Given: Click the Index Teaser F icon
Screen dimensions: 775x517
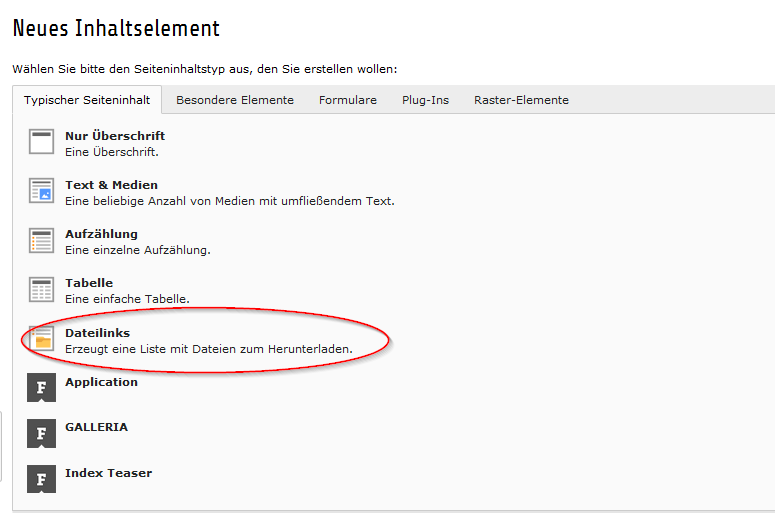Looking at the screenshot, I should (x=41, y=478).
